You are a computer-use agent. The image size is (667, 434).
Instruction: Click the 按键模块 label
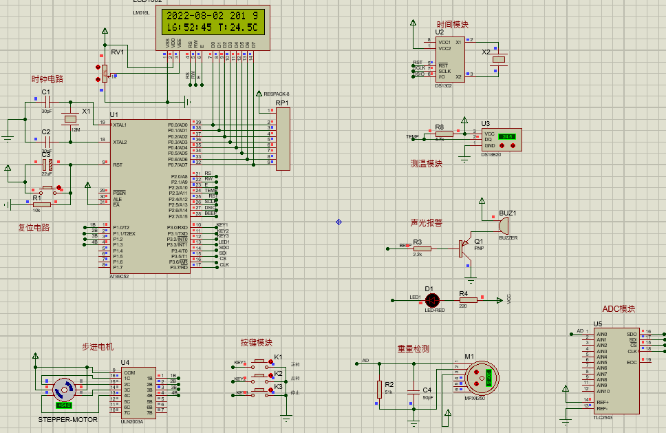[256, 342]
